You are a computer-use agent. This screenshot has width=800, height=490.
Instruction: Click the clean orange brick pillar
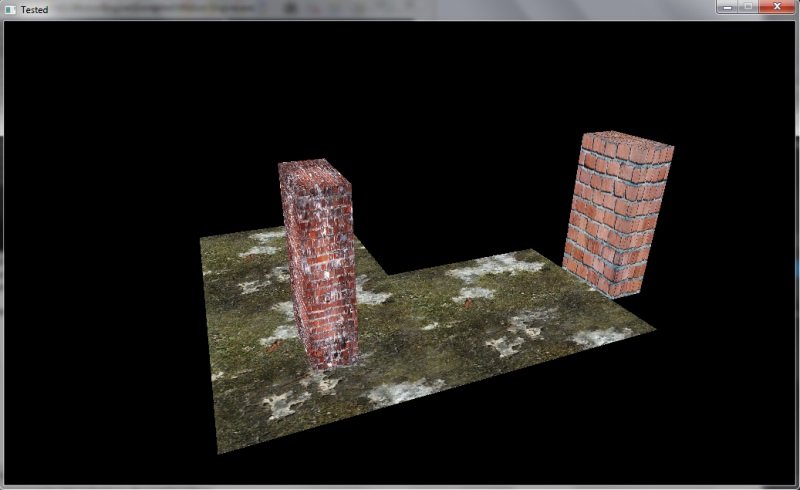617,214
